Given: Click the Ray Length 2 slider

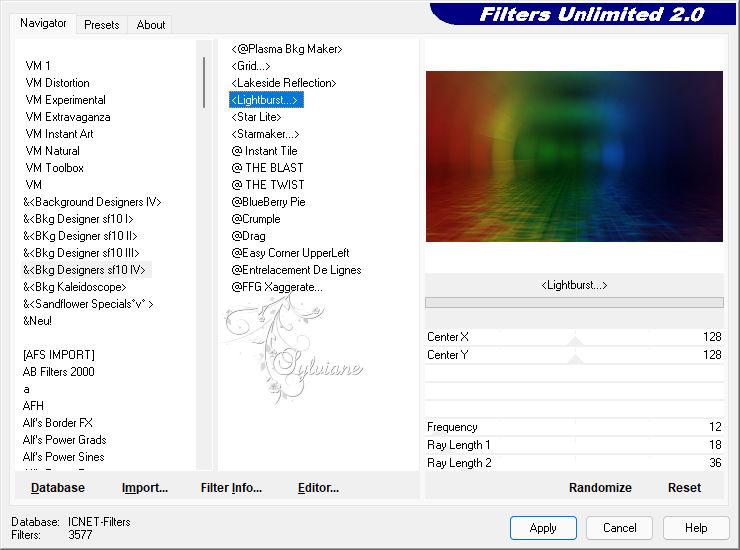Looking at the screenshot, I should pyautogui.click(x=574, y=463).
